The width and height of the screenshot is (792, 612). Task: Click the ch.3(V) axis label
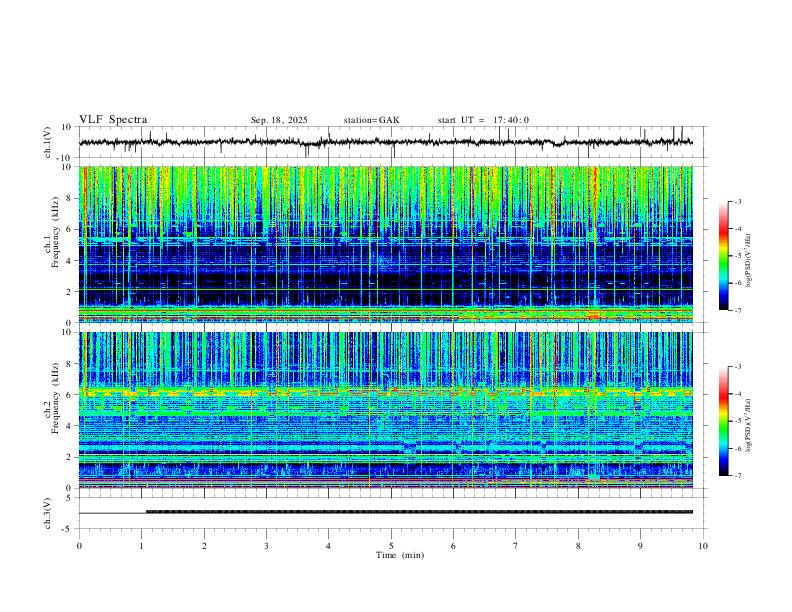tap(48, 513)
